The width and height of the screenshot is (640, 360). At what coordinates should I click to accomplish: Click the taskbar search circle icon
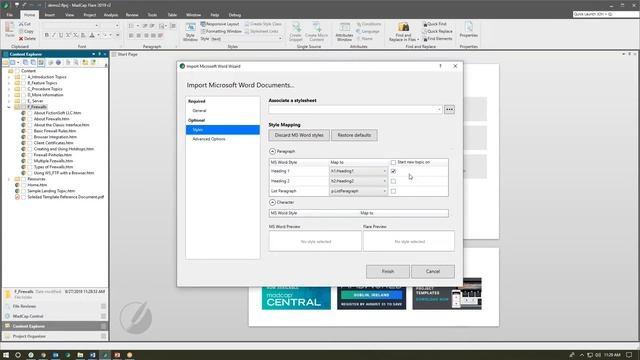[x=18, y=355]
